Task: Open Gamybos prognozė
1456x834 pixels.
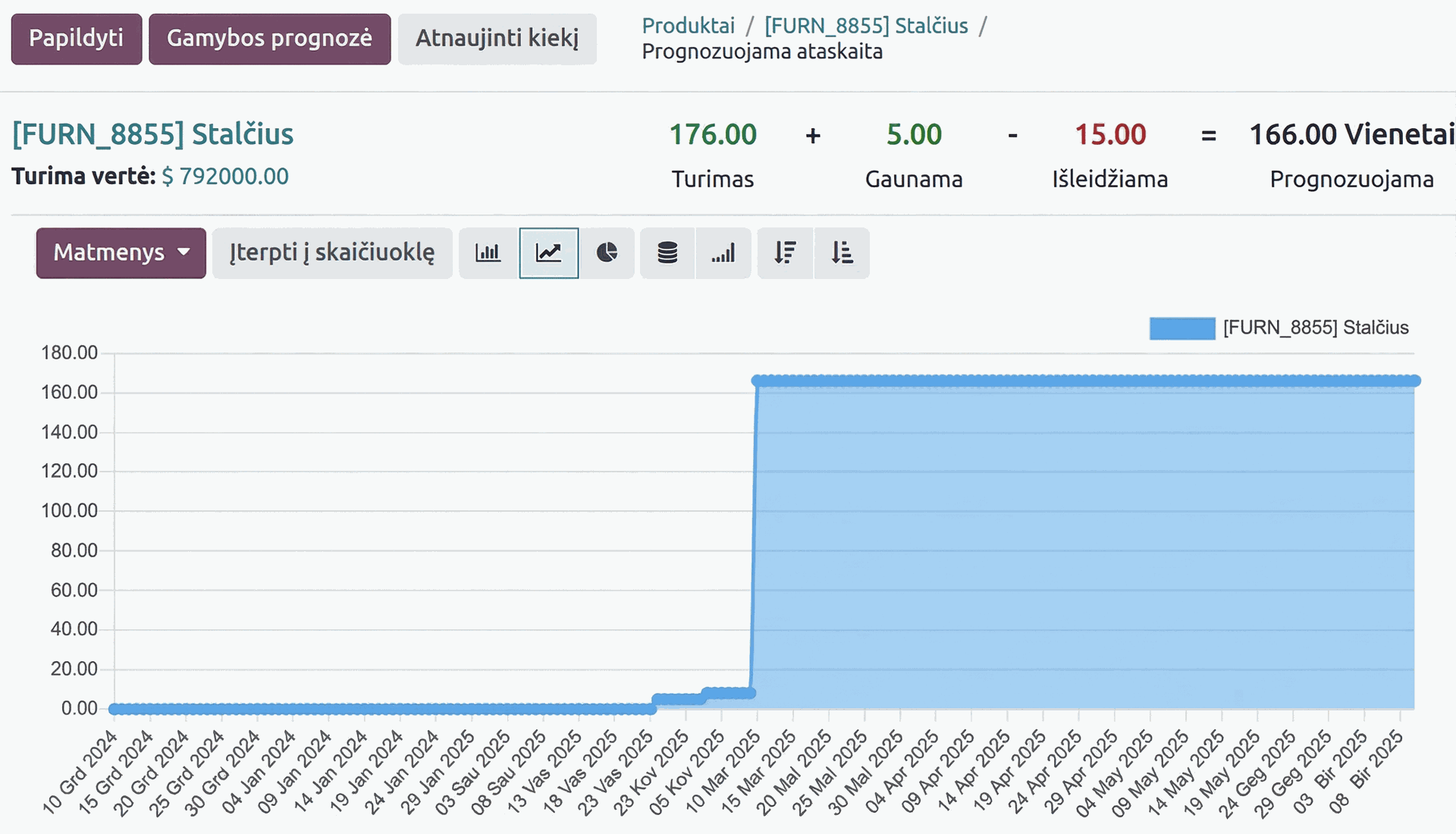Action: tap(269, 39)
